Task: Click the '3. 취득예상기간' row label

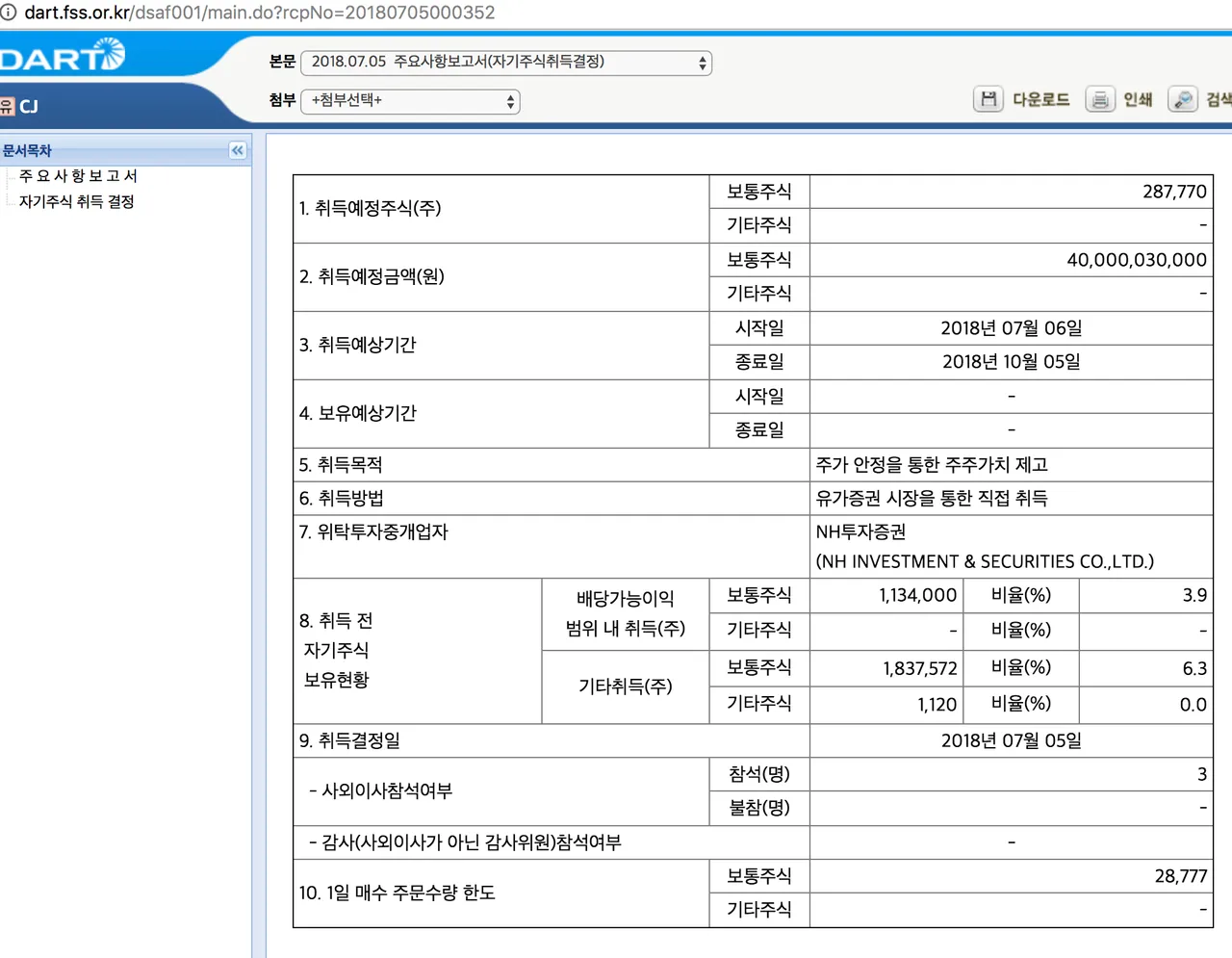Action: pyautogui.click(x=357, y=345)
